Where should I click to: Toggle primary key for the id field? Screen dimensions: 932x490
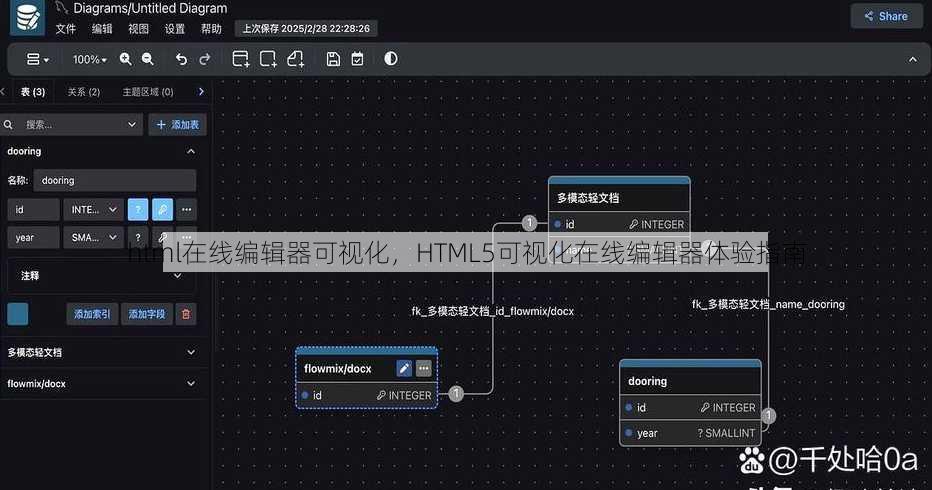pos(162,209)
